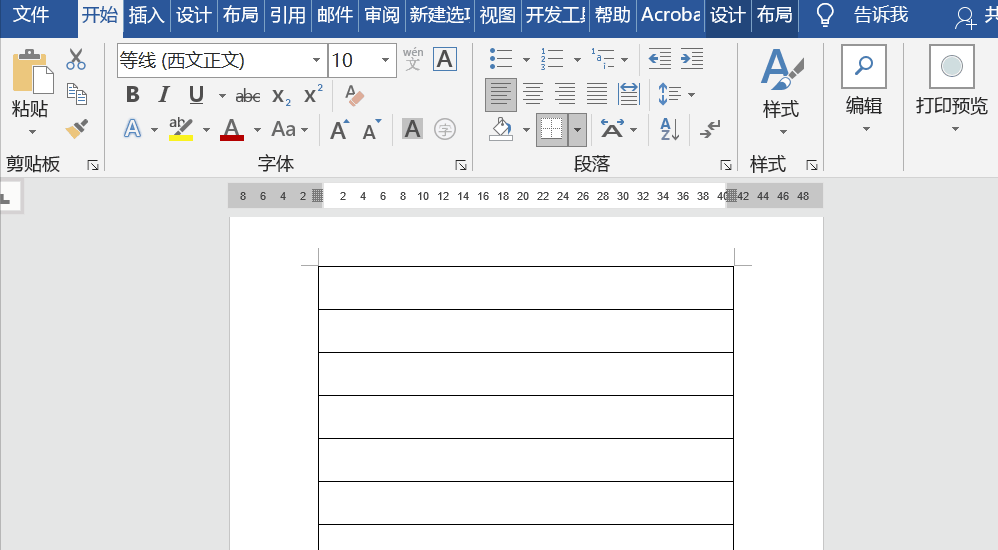The width and height of the screenshot is (998, 550).
Task: Switch to the 引用 (References) tab
Action: (x=288, y=15)
